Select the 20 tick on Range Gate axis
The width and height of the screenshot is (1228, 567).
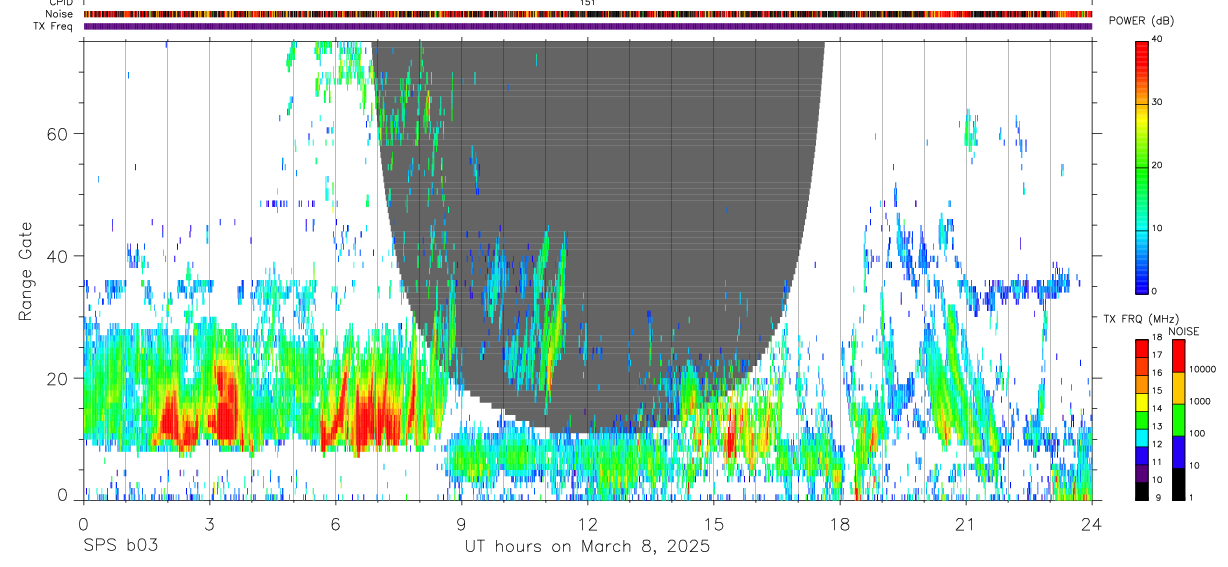point(58,378)
